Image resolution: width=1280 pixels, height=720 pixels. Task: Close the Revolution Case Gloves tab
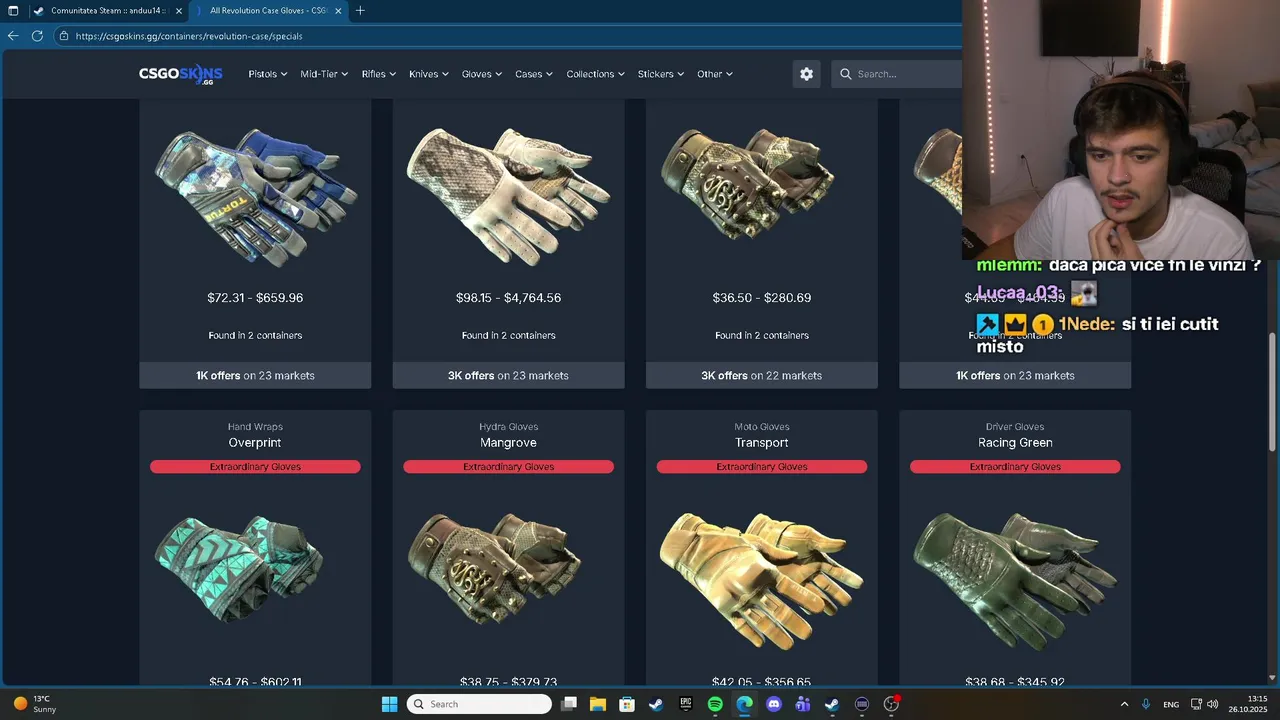pyautogui.click(x=339, y=11)
